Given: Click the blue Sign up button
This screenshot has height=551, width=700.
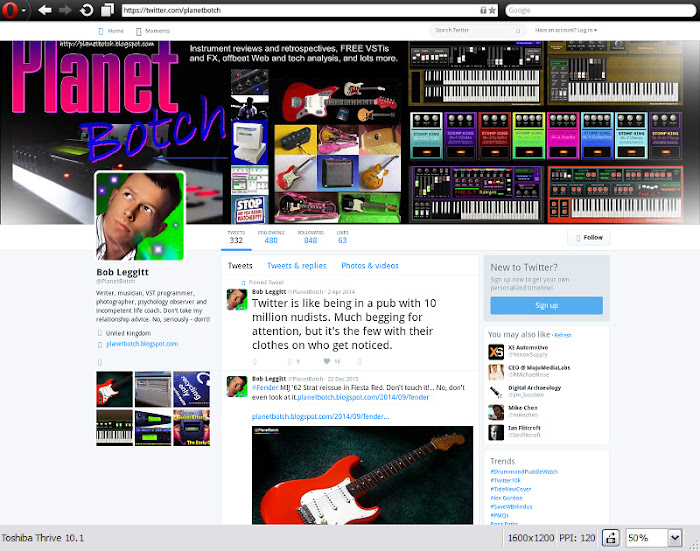Looking at the screenshot, I should [546, 306].
